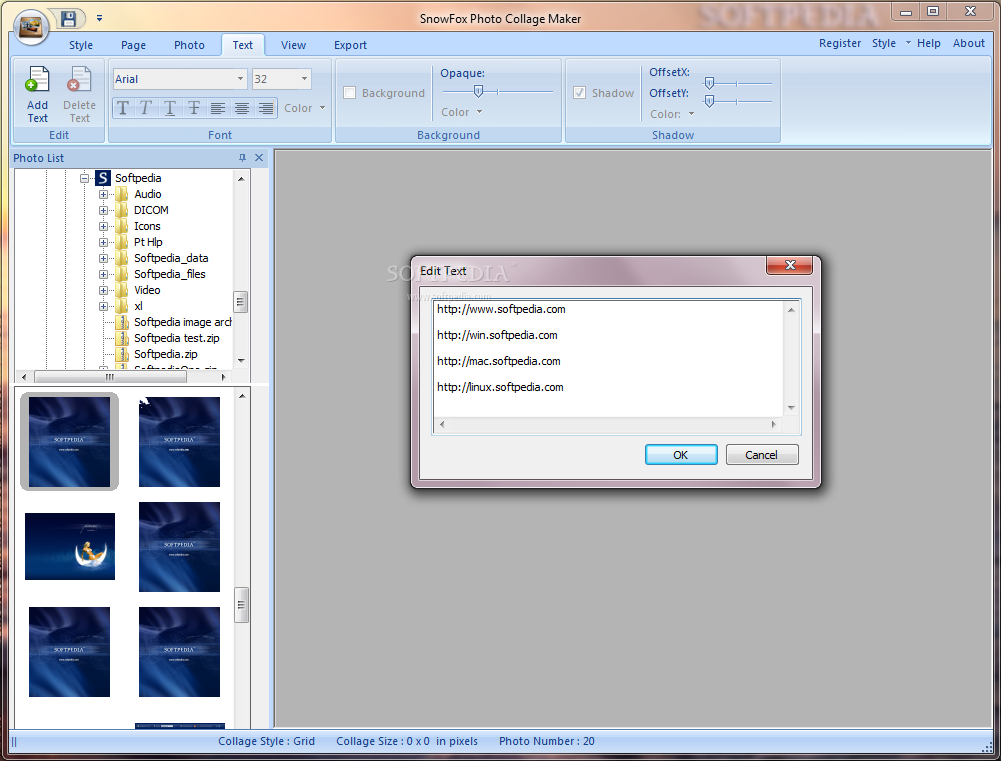Select the Text ribbon tab

[x=243, y=45]
